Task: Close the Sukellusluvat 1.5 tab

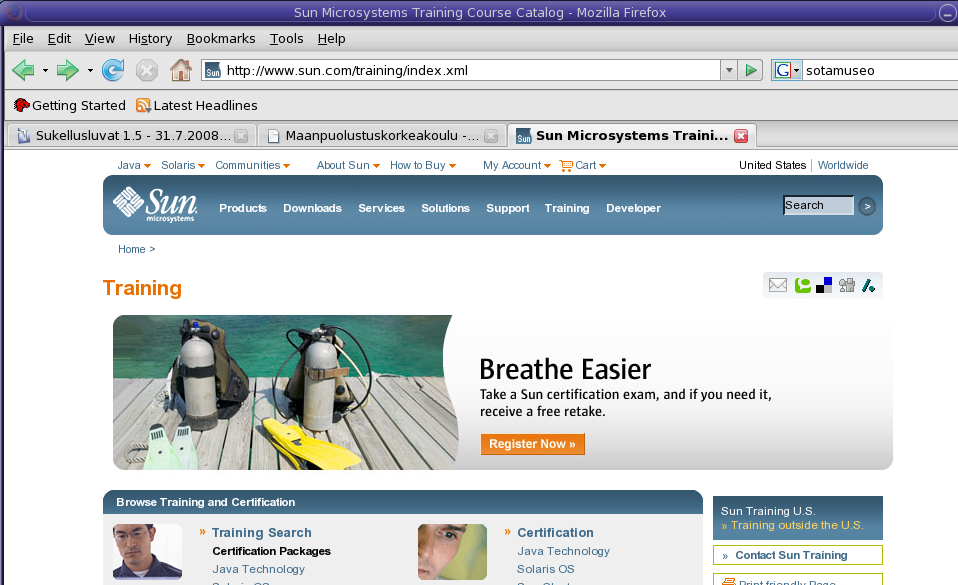Action: [241, 136]
